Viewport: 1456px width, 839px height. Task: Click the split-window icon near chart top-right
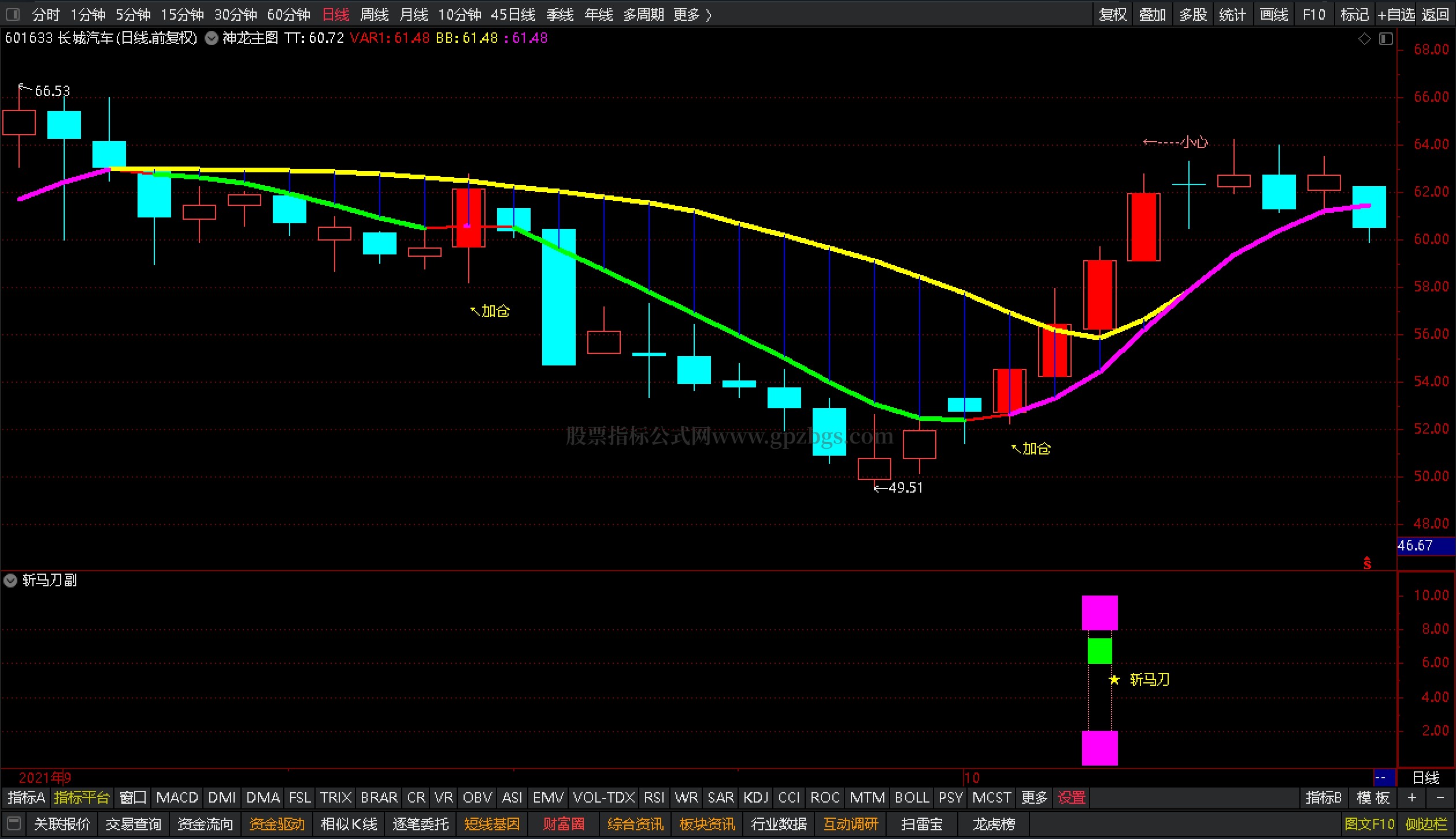point(1386,39)
